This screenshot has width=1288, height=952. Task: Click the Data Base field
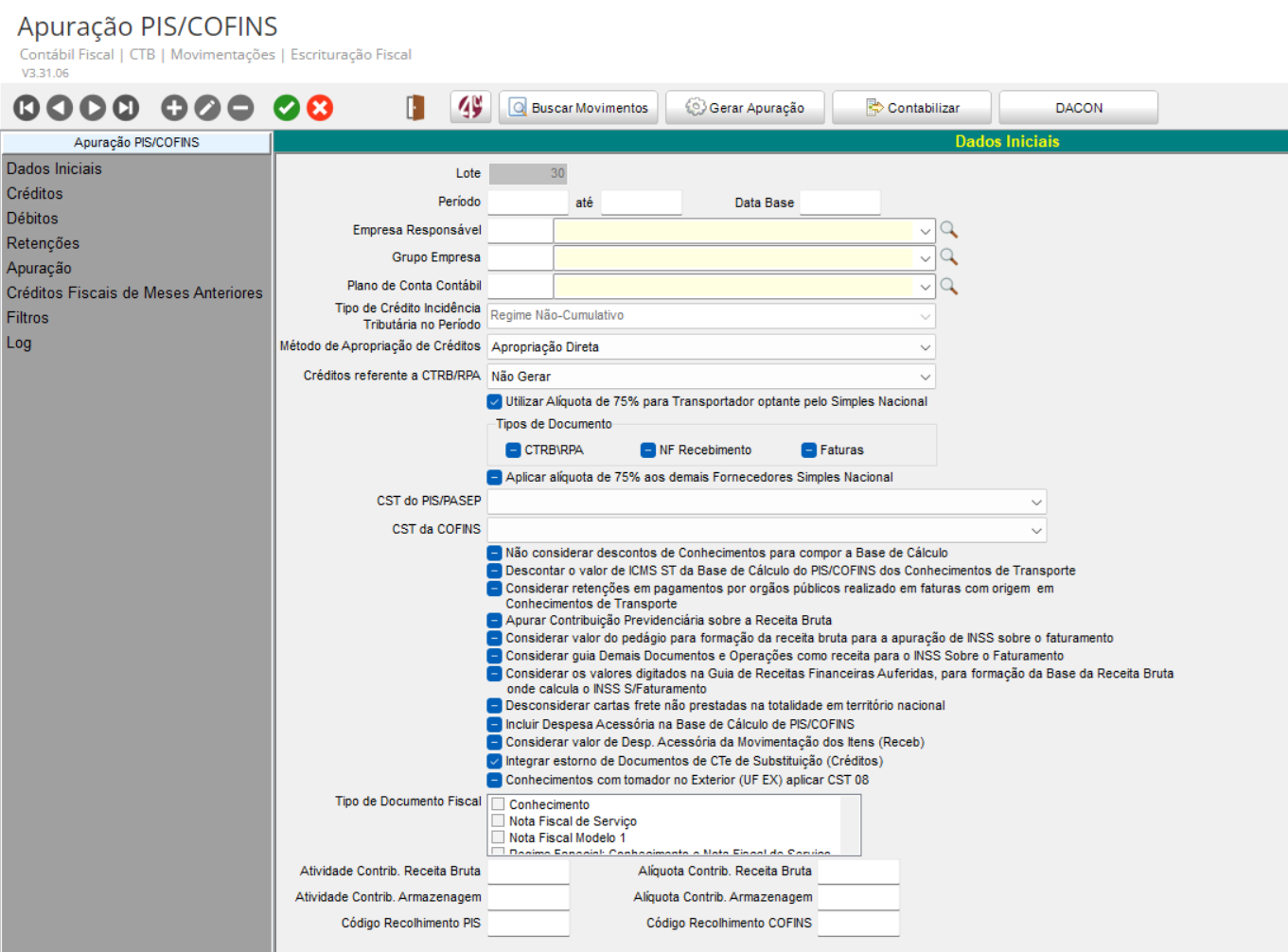840,203
